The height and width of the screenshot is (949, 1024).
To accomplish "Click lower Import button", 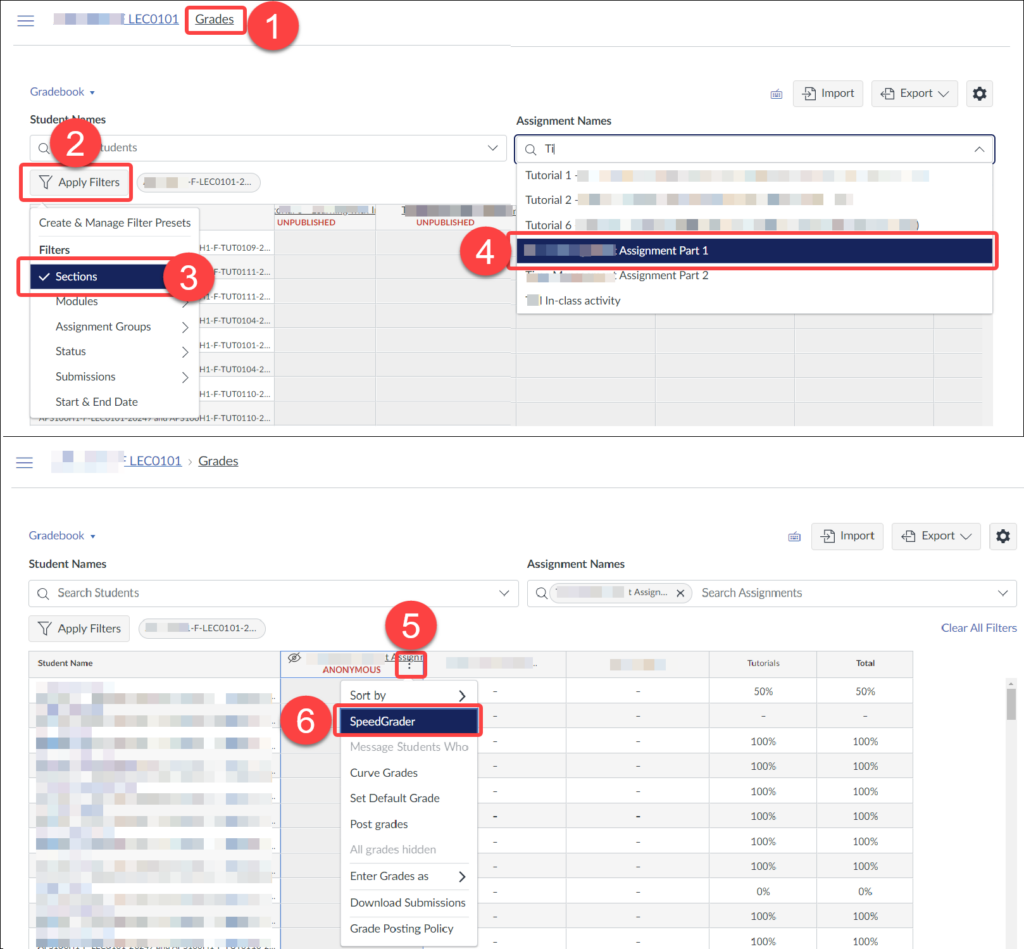I will pos(847,536).
